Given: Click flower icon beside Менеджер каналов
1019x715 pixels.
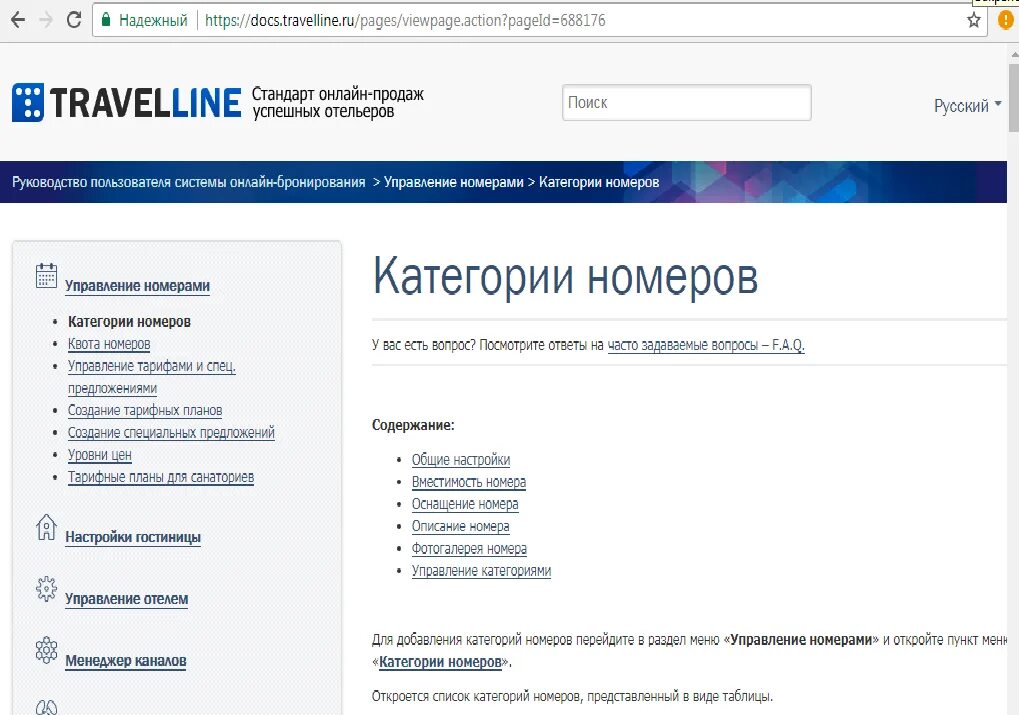Looking at the screenshot, I should [46, 650].
